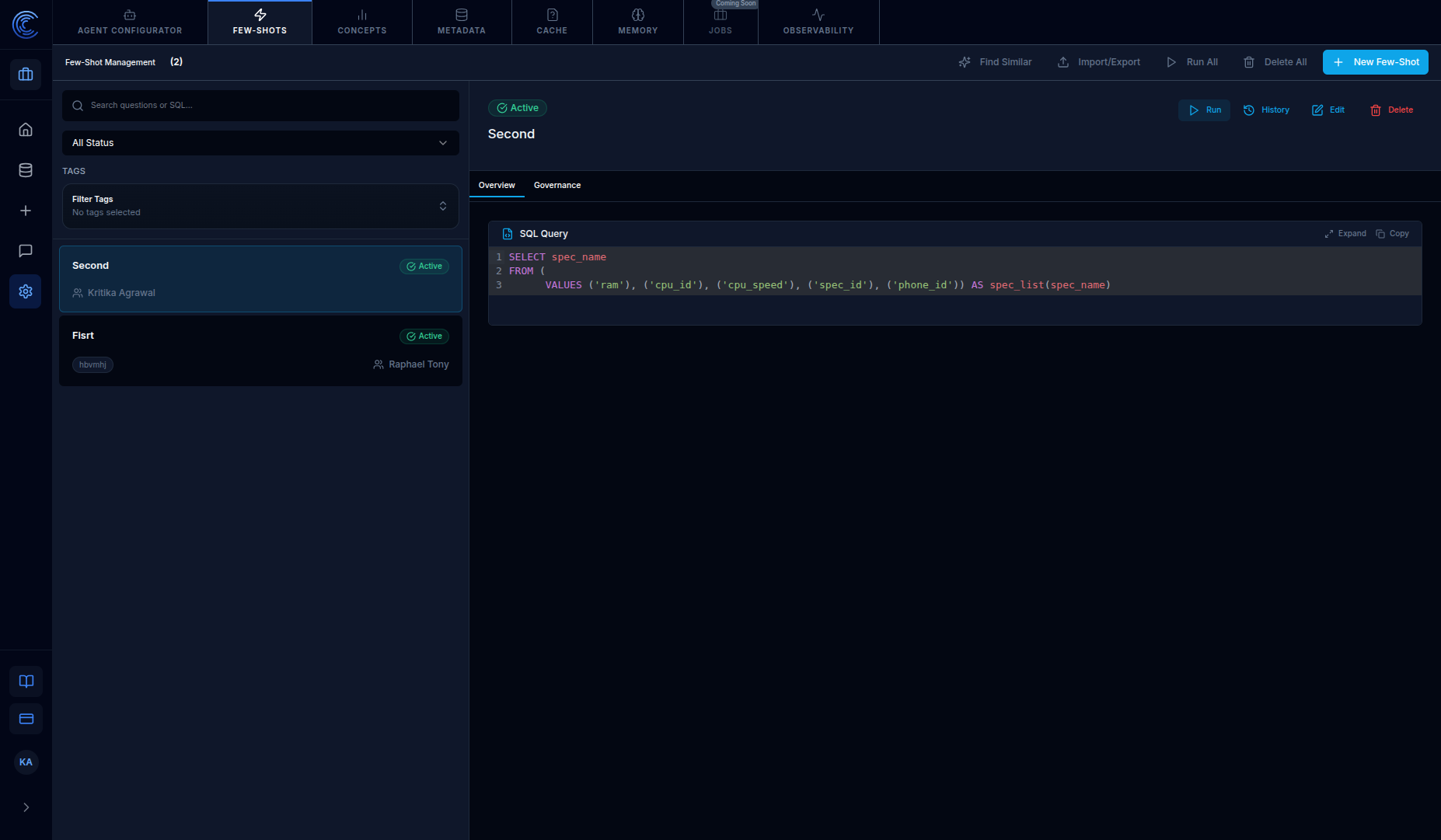This screenshot has height=840, width=1441.
Task: Open the settings gear in sidebar
Action: [26, 291]
